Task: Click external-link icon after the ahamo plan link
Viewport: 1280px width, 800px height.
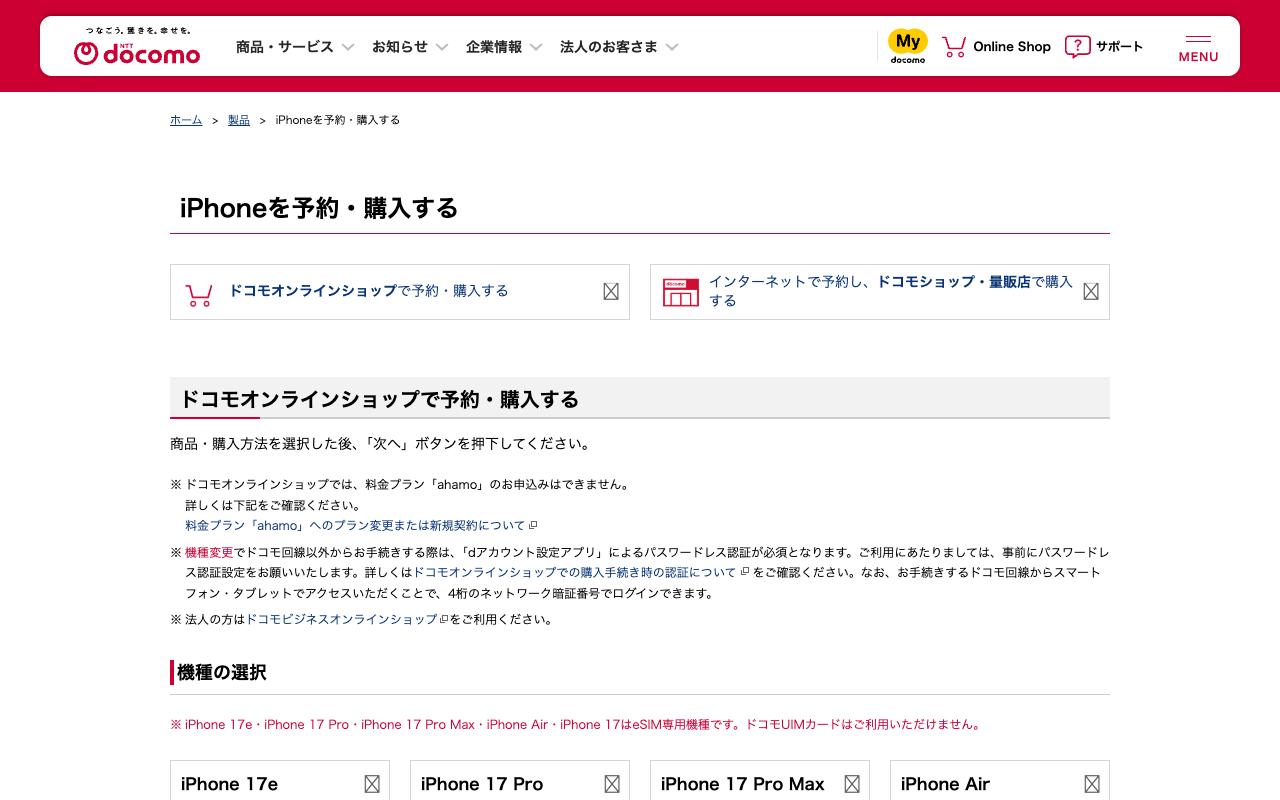Action: (533, 525)
